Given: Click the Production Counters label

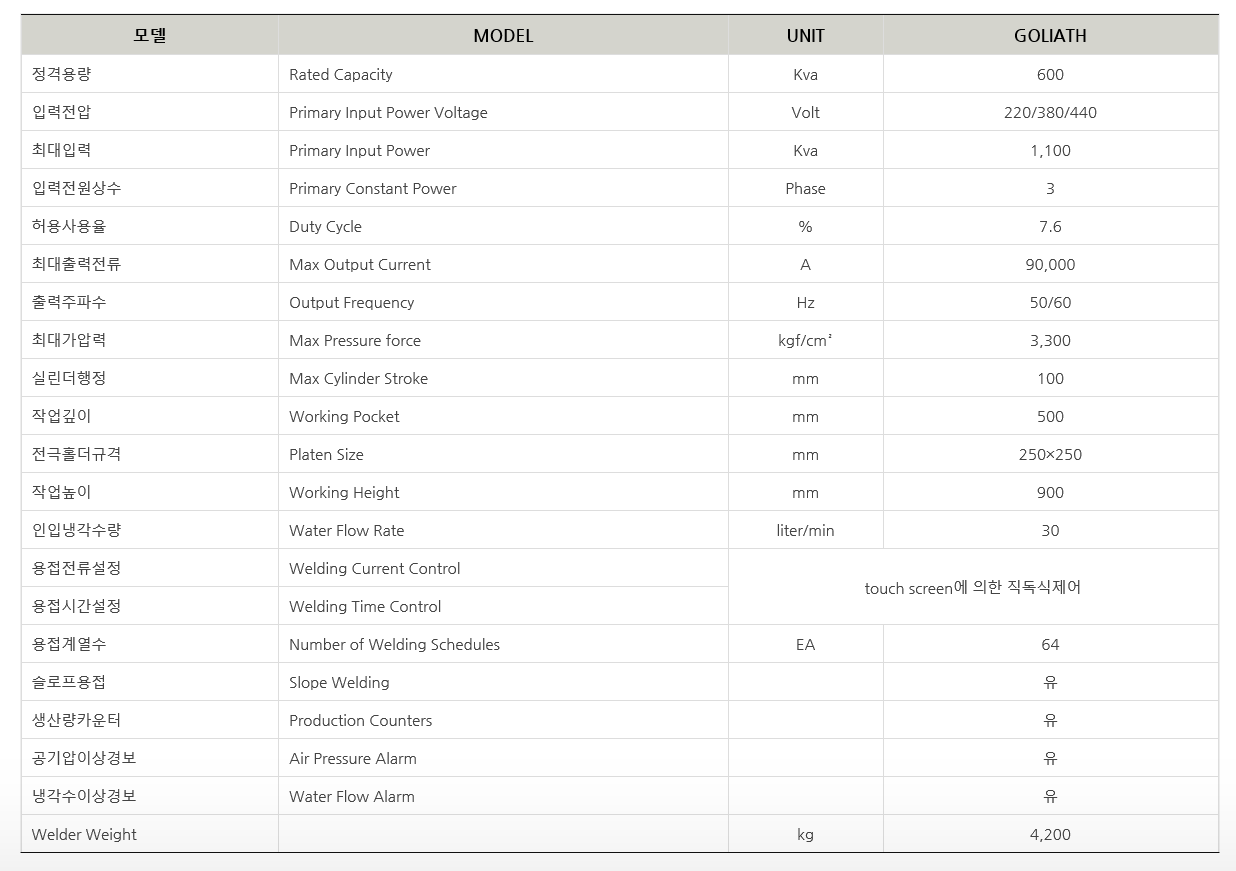Looking at the screenshot, I should pos(360,721).
